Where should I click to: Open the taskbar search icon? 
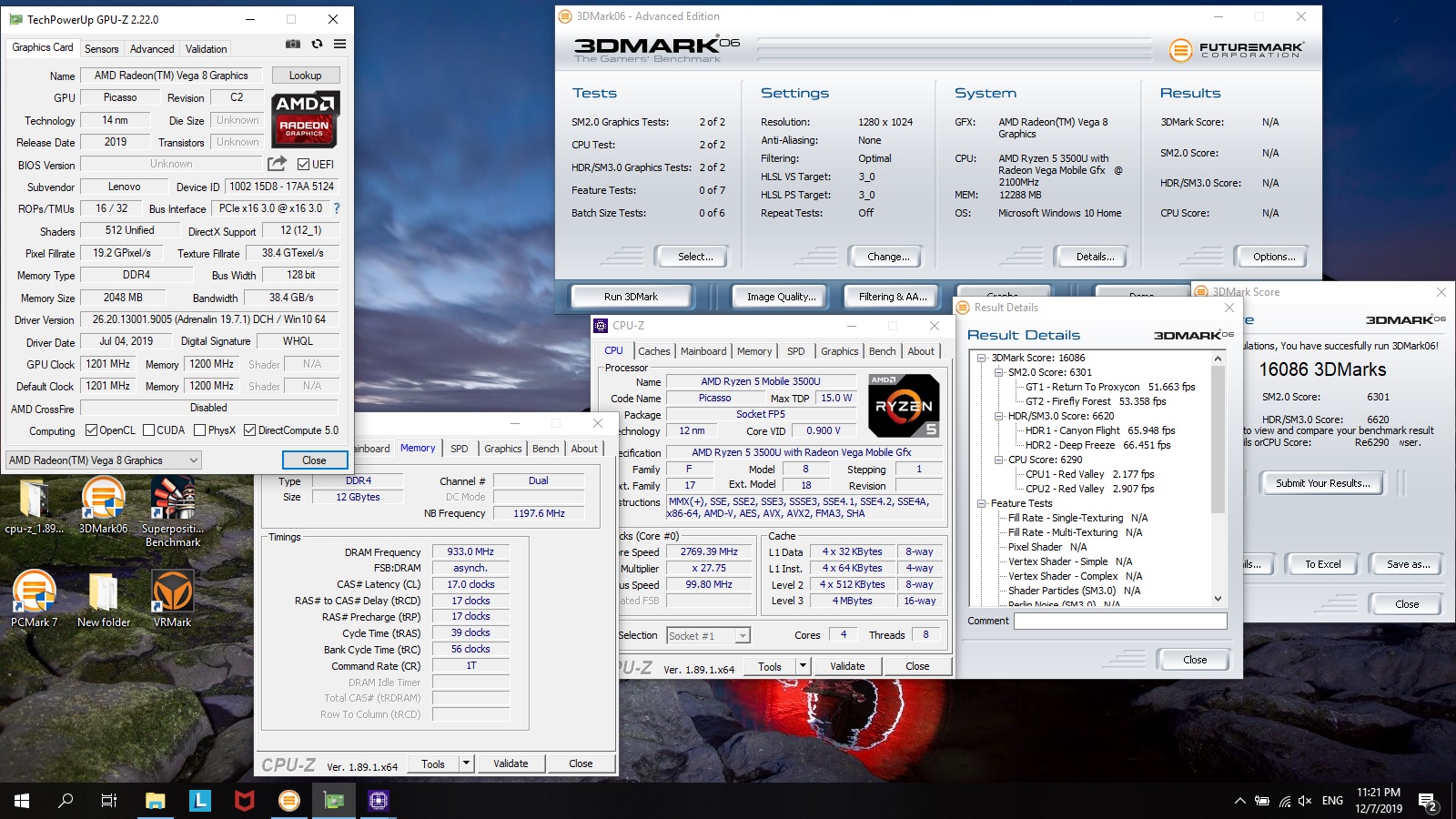click(x=66, y=801)
